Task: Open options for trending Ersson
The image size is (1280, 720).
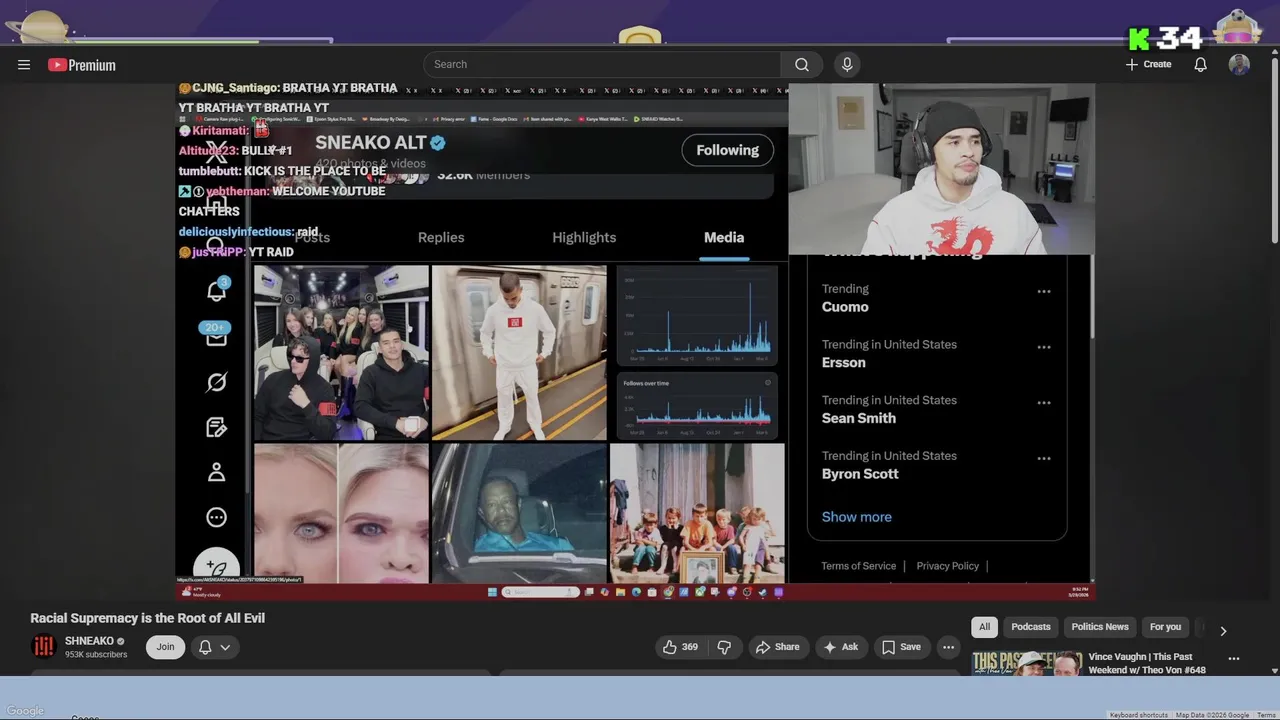Action: point(1044,347)
